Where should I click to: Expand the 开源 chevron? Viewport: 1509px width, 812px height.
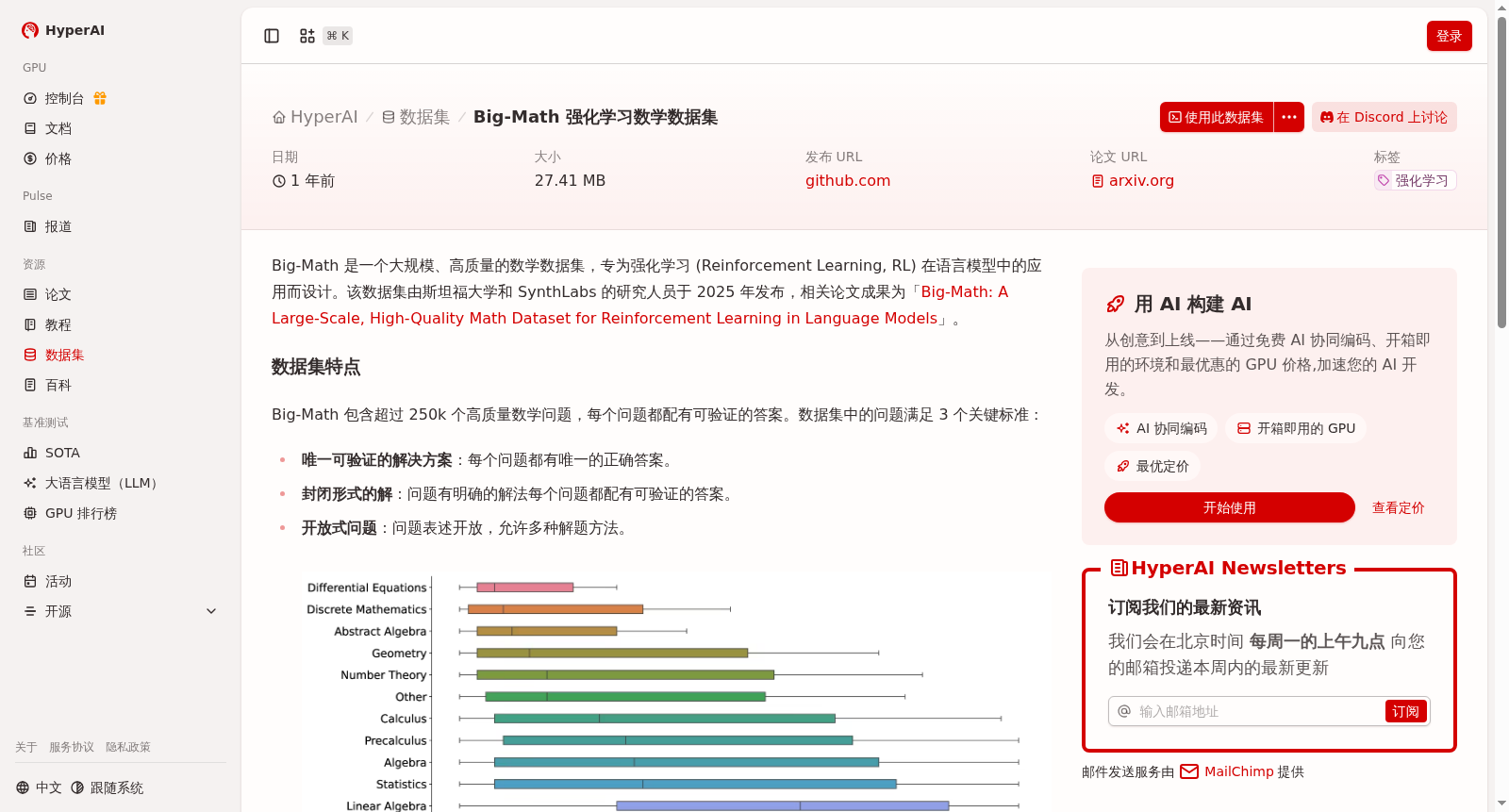point(211,611)
